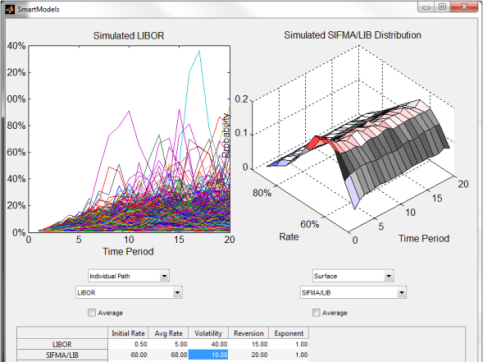Image resolution: width=483 pixels, height=362 pixels.
Task: Click the Simulated SIFMA/LIB Distribution title
Action: click(x=352, y=35)
